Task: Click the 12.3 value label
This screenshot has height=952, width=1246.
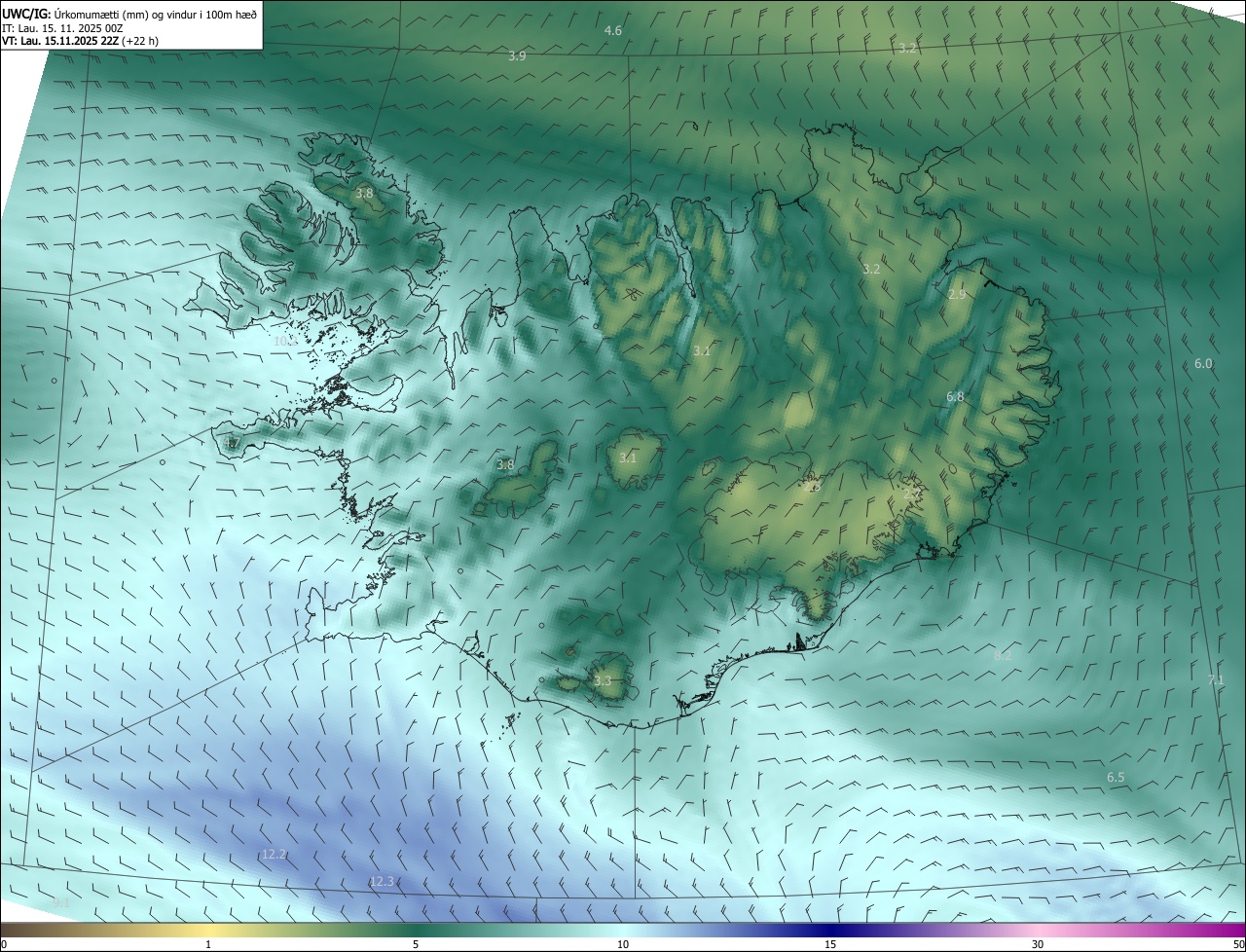Action: (x=382, y=881)
